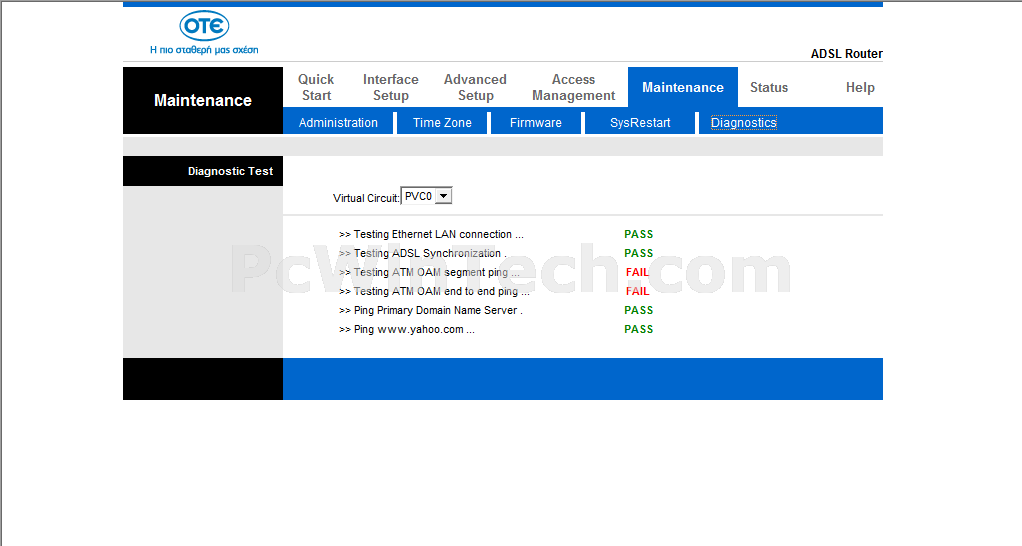Image resolution: width=1022 pixels, height=546 pixels.
Task: Select the Maintenance tab
Action: 682,87
